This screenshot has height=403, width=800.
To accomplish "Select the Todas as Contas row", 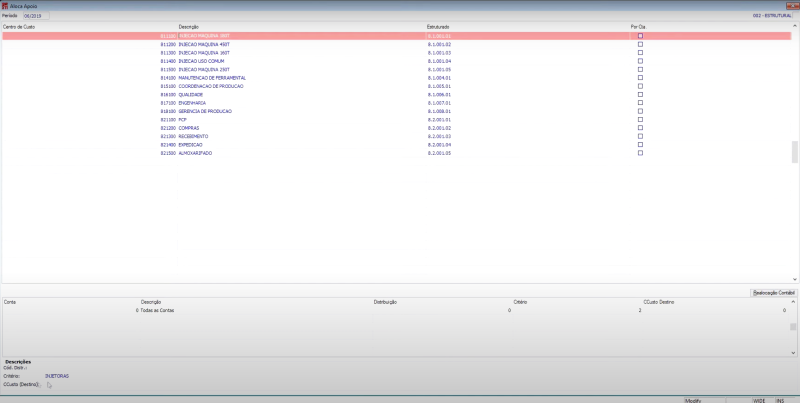I will click(395, 310).
